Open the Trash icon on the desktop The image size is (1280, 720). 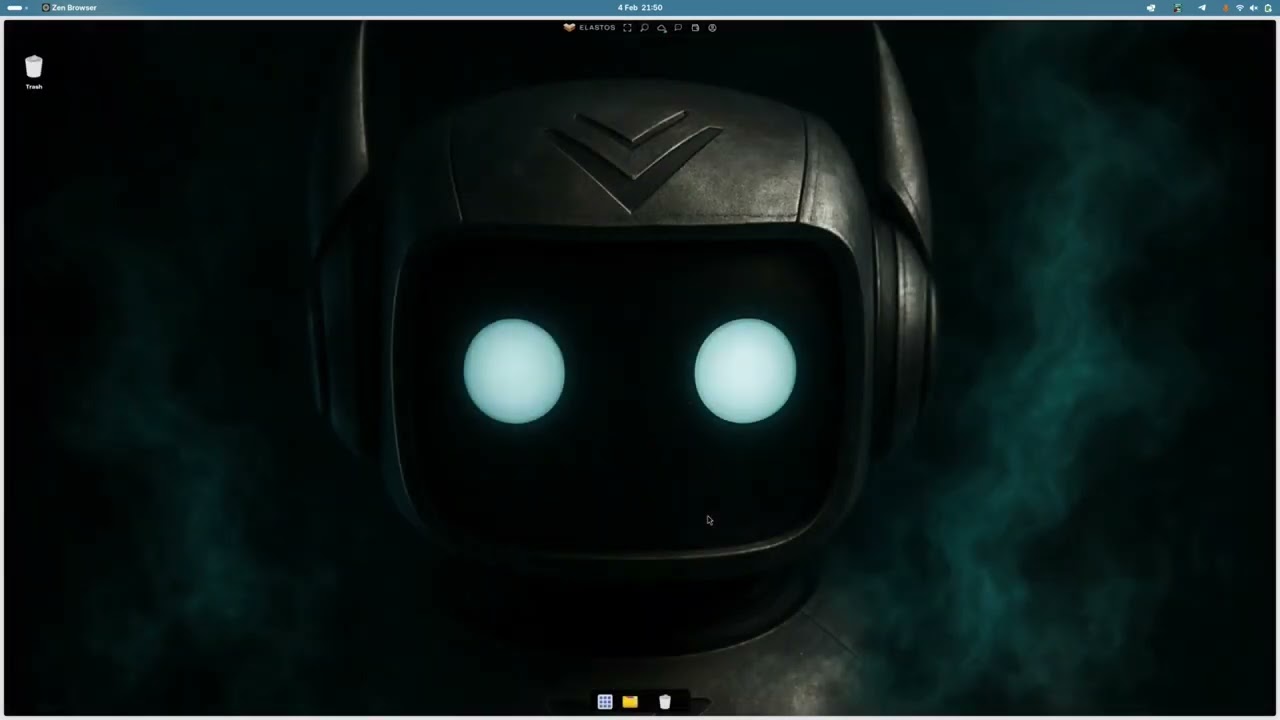(x=34, y=72)
